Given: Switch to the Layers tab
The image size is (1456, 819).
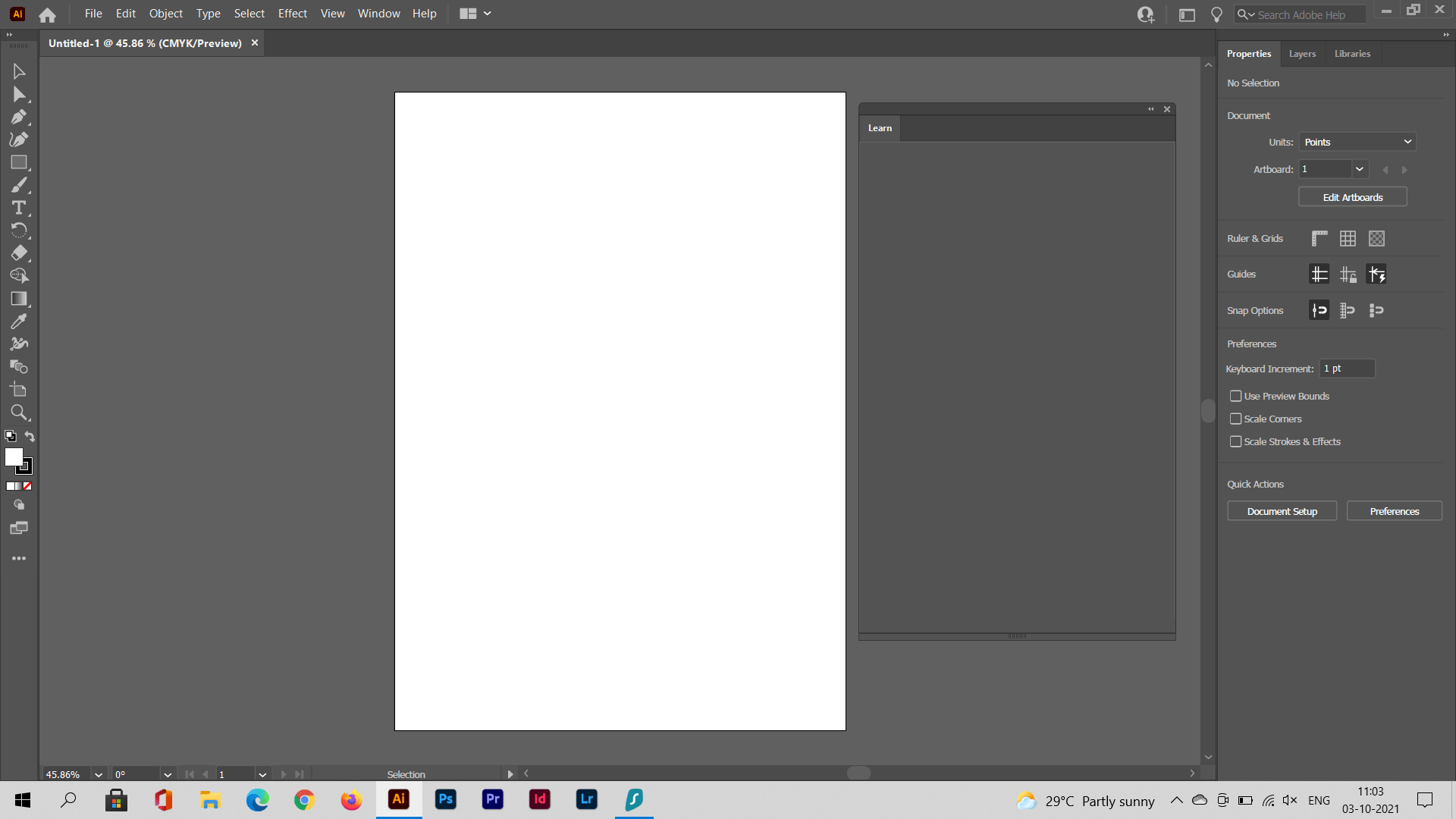Looking at the screenshot, I should click(1302, 53).
